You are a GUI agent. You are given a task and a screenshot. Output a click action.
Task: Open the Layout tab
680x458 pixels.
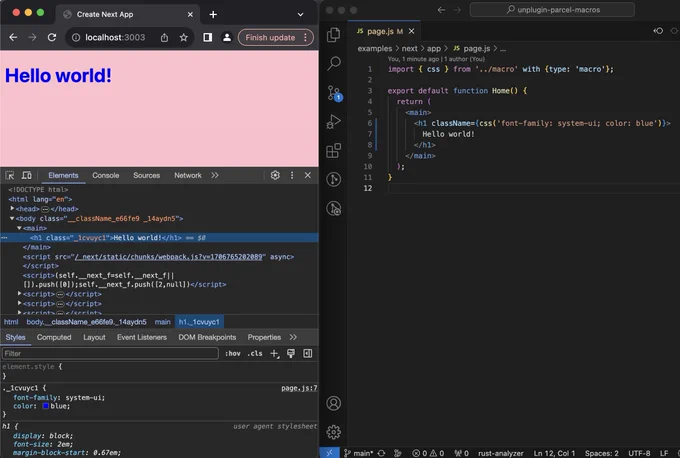[94, 337]
